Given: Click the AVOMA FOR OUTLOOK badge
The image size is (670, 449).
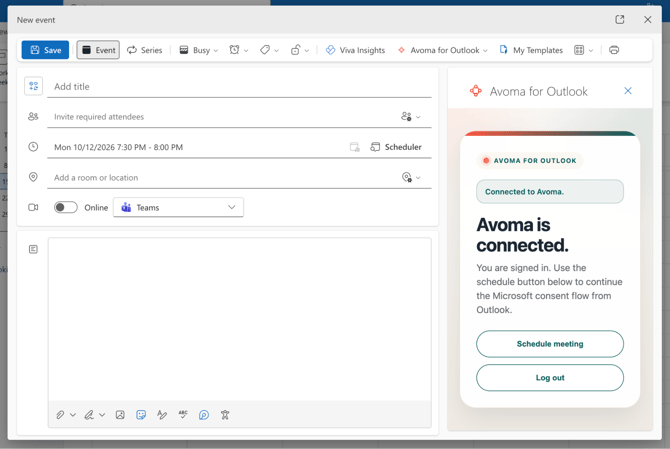Looking at the screenshot, I should (530, 161).
